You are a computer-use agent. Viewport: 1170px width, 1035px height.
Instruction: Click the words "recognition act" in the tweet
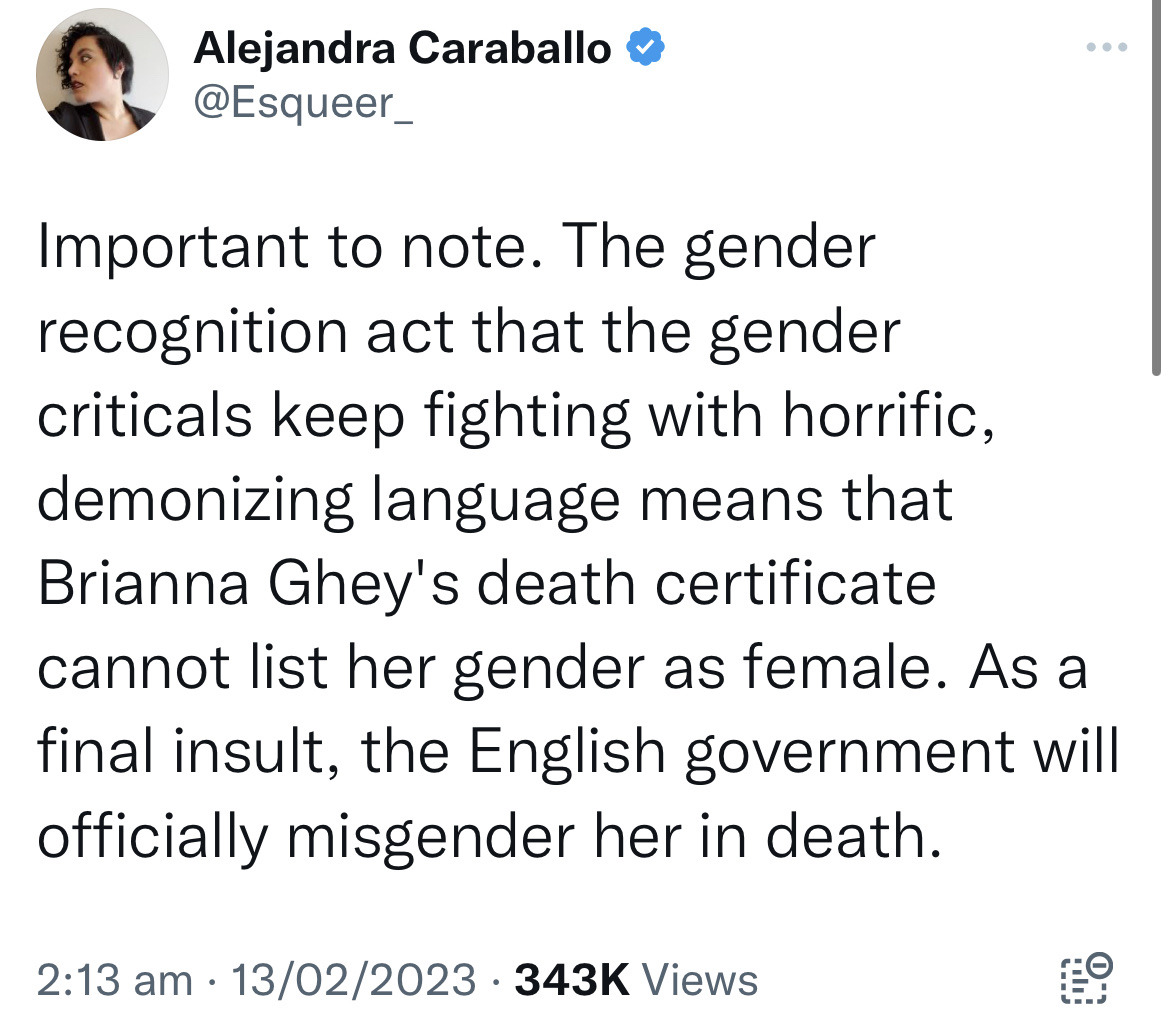245,333
